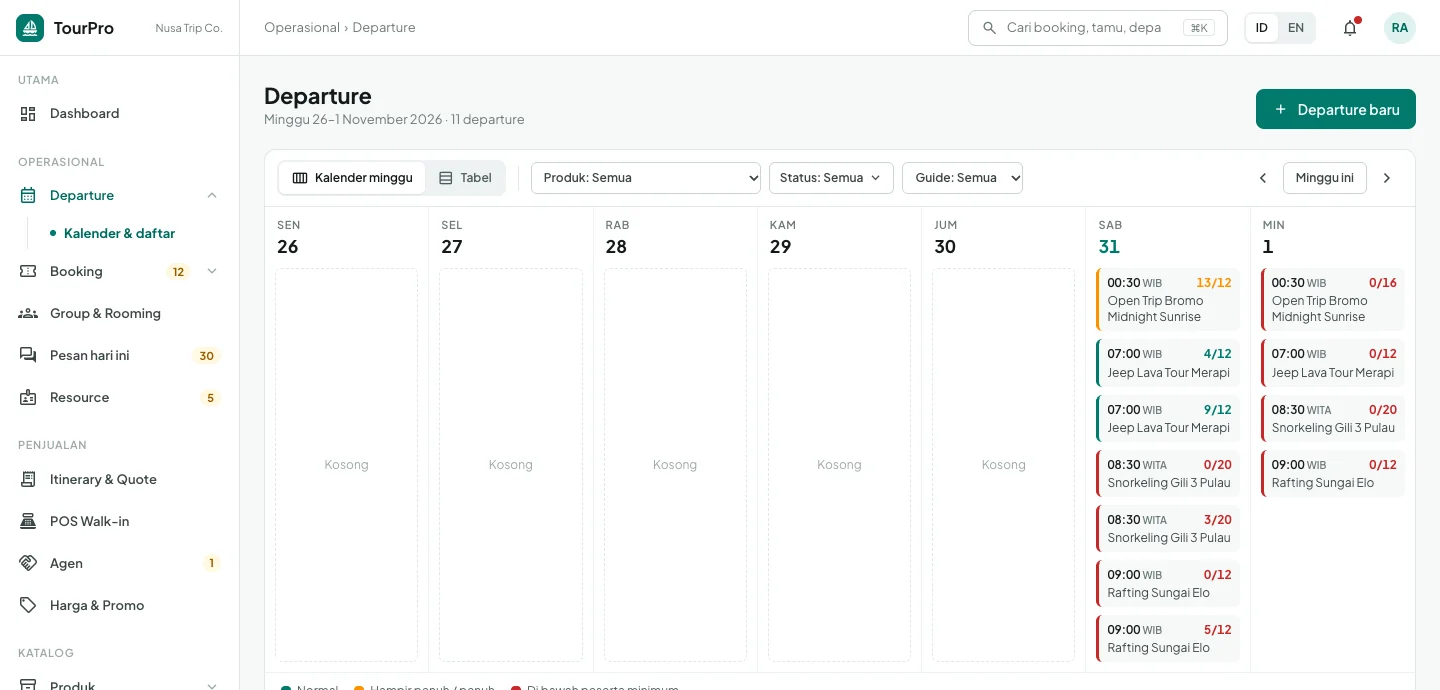Image resolution: width=1440 pixels, height=690 pixels.
Task: Click the Harga & Promo tag icon
Action: pos(28,606)
